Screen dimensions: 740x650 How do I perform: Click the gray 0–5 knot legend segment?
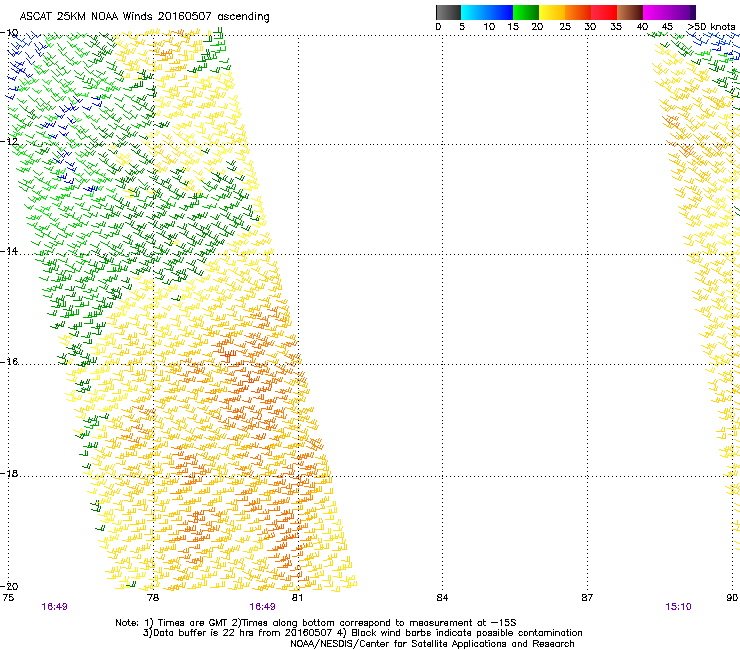tap(448, 12)
